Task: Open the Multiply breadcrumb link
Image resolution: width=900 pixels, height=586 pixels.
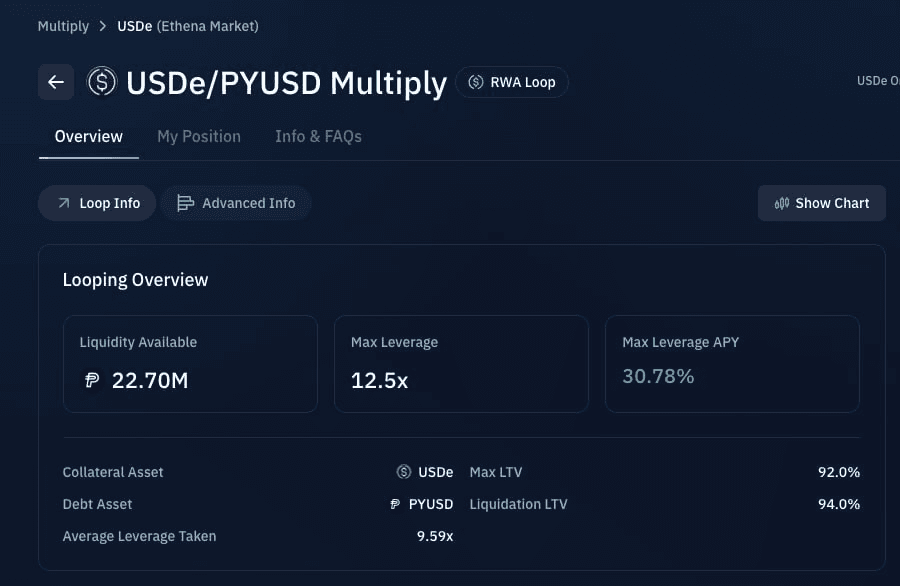Action: 63,26
